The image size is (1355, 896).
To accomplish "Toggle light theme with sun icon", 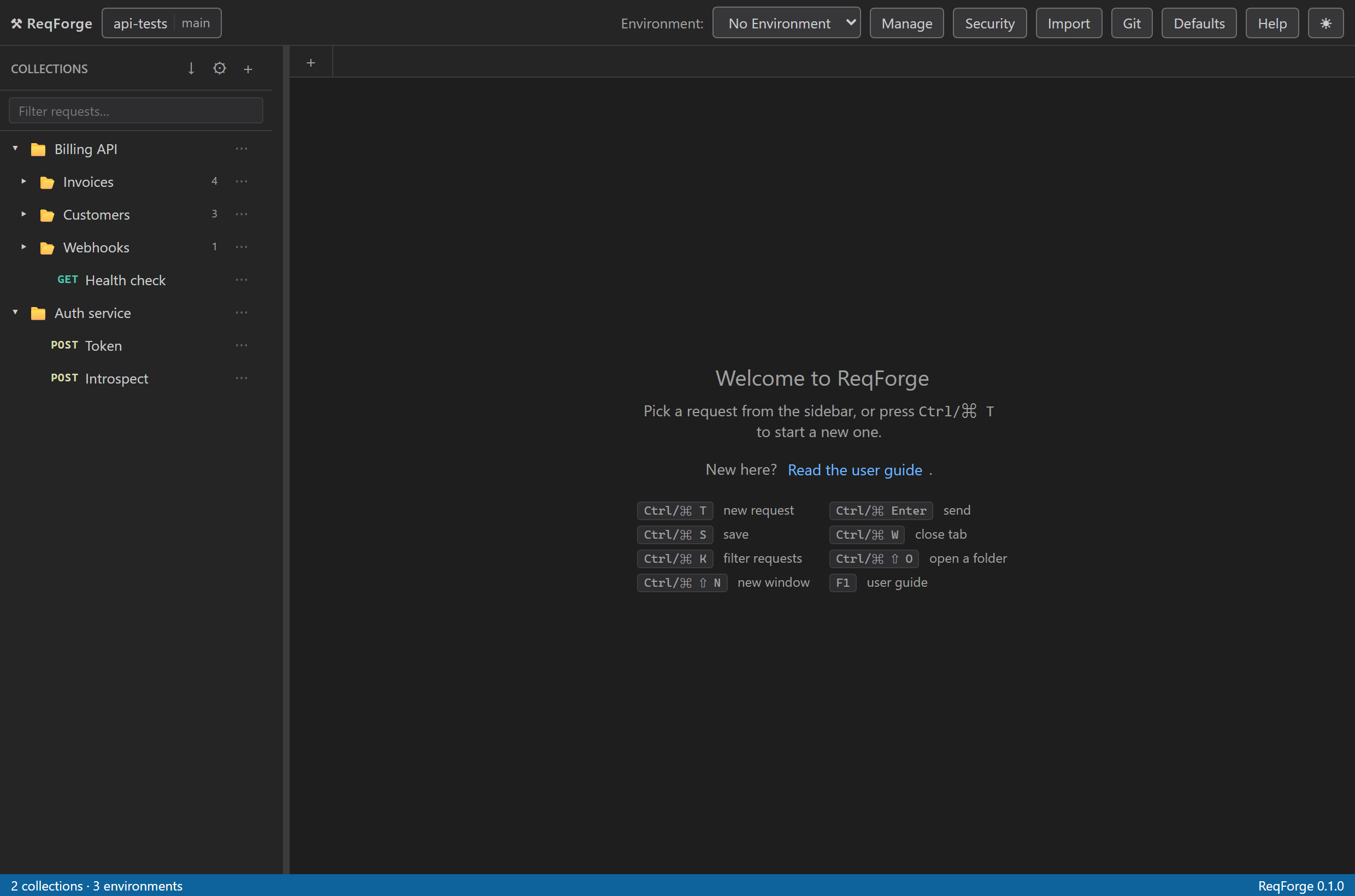I will coord(1325,23).
